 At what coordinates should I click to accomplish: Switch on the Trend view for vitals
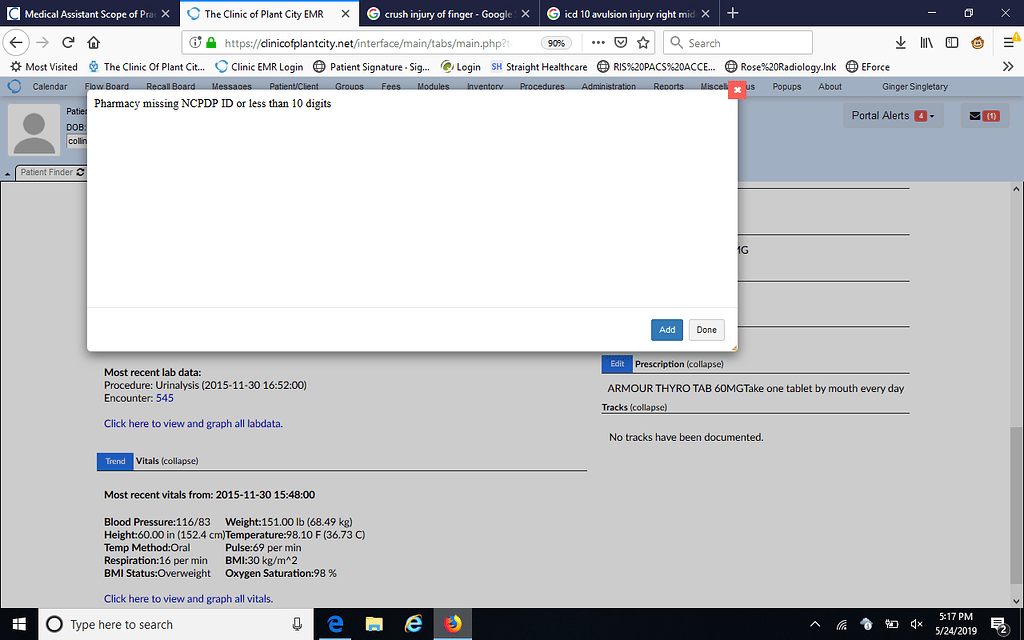114,461
